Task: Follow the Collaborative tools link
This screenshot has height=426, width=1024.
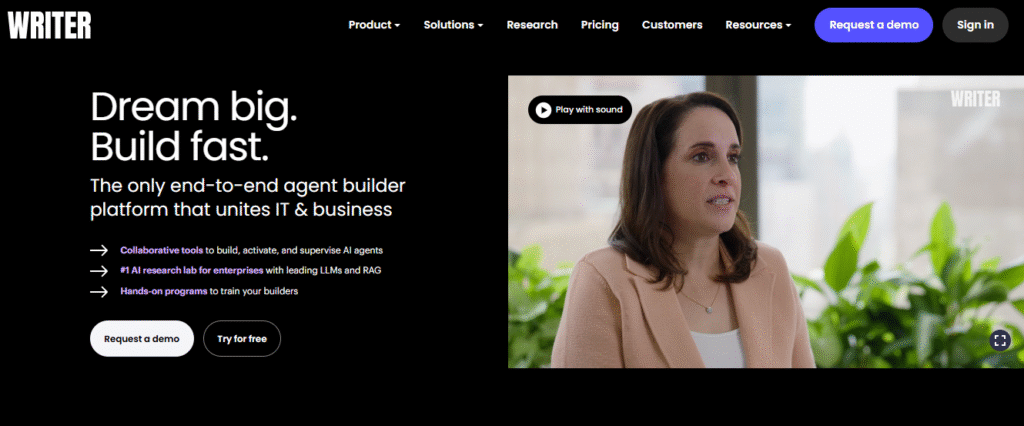Action: [161, 250]
